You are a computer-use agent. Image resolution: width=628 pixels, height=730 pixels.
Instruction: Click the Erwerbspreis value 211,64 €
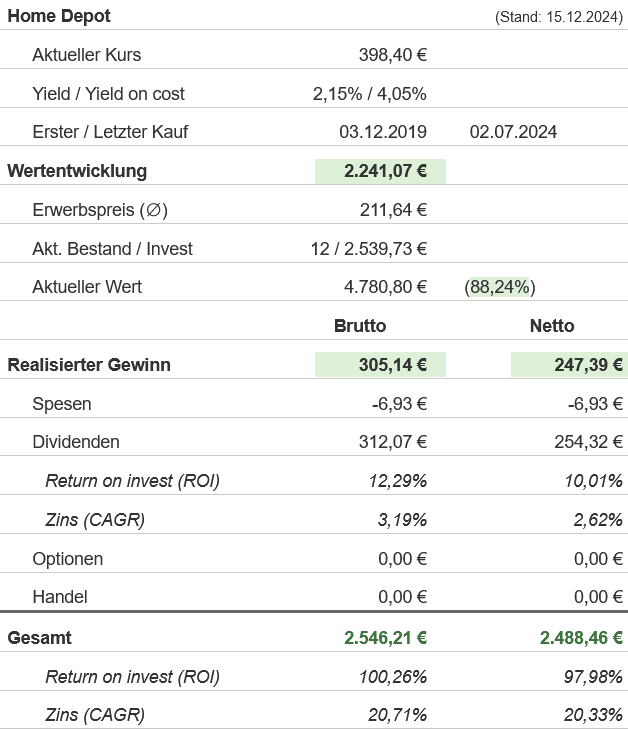(393, 210)
